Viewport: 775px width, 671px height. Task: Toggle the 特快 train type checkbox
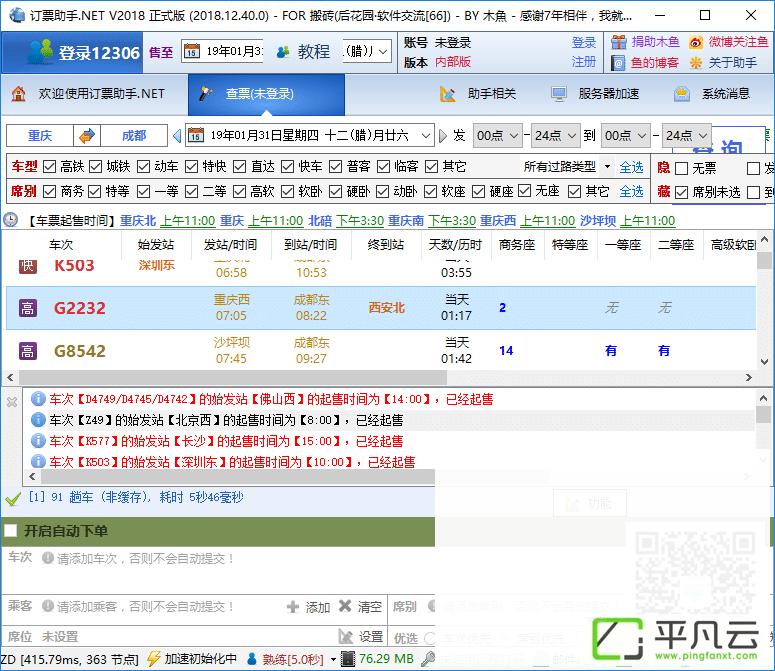coord(192,167)
